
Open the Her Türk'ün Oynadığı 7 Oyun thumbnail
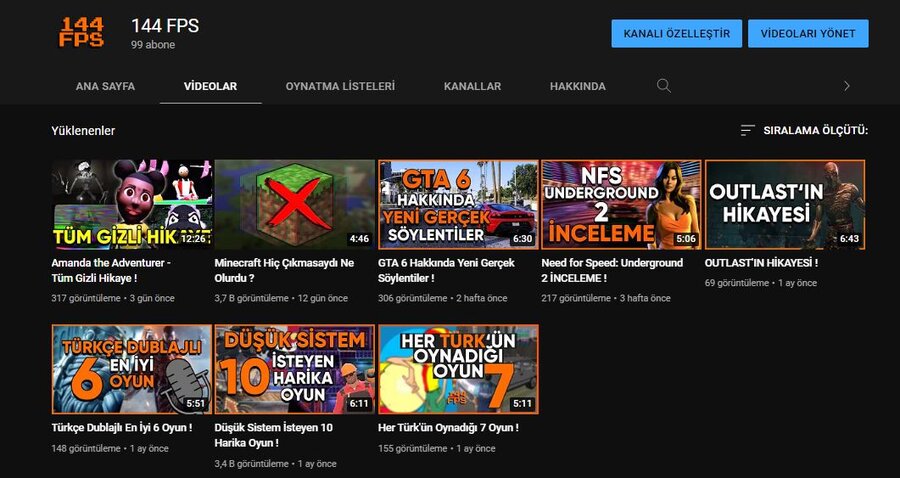point(458,369)
